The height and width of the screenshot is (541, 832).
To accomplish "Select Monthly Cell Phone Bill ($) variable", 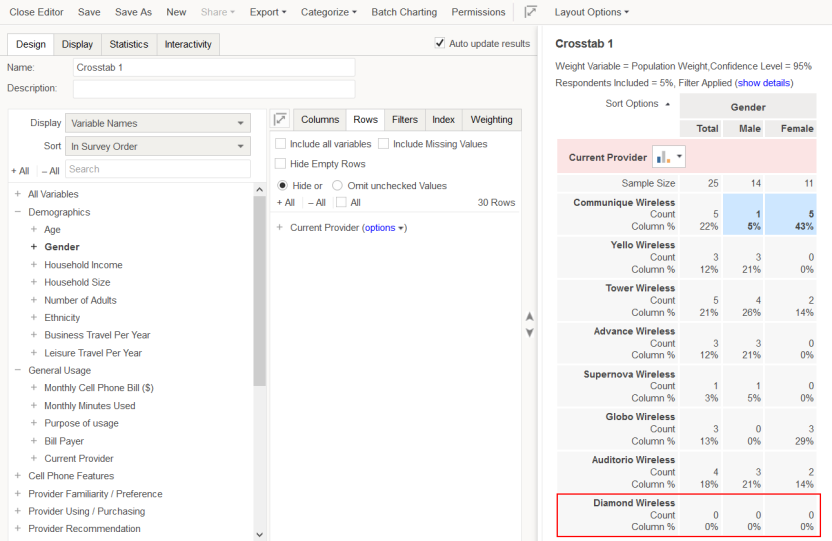I will tap(99, 388).
